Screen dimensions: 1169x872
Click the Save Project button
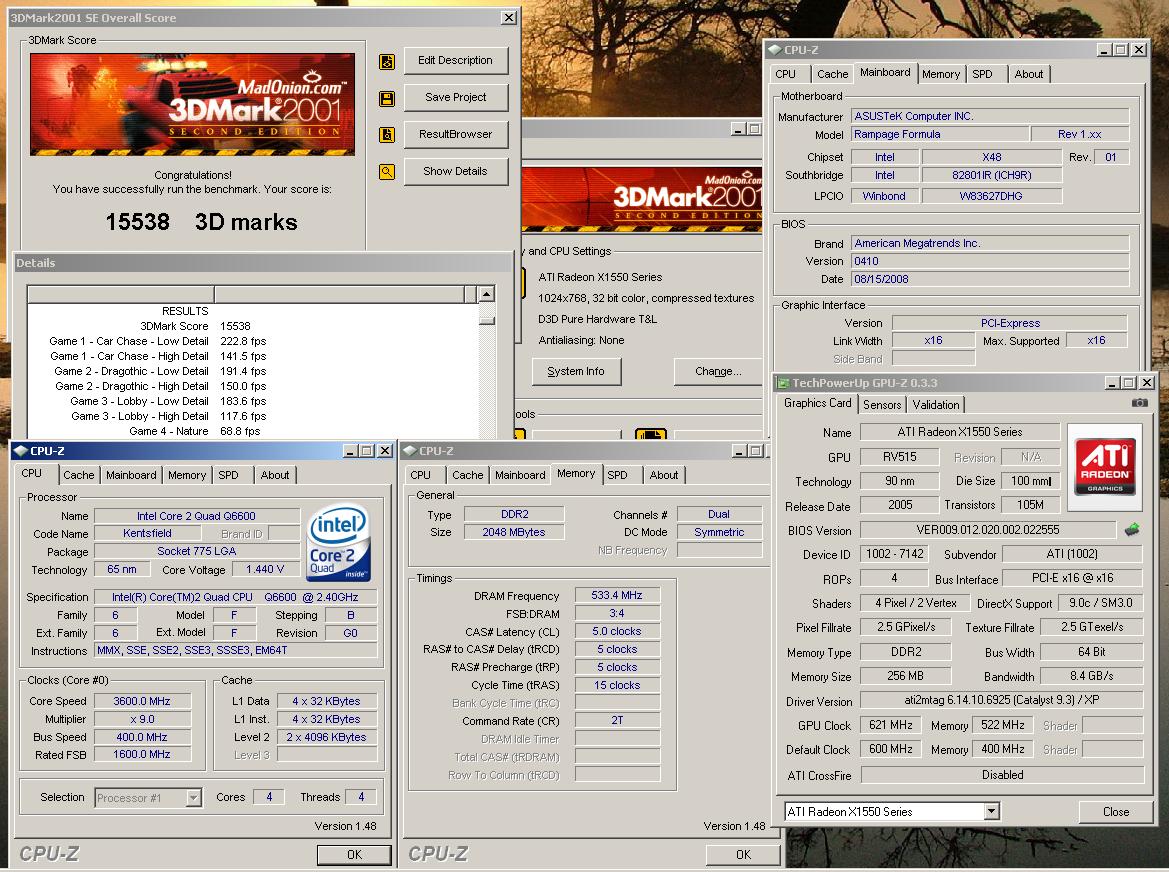click(456, 97)
